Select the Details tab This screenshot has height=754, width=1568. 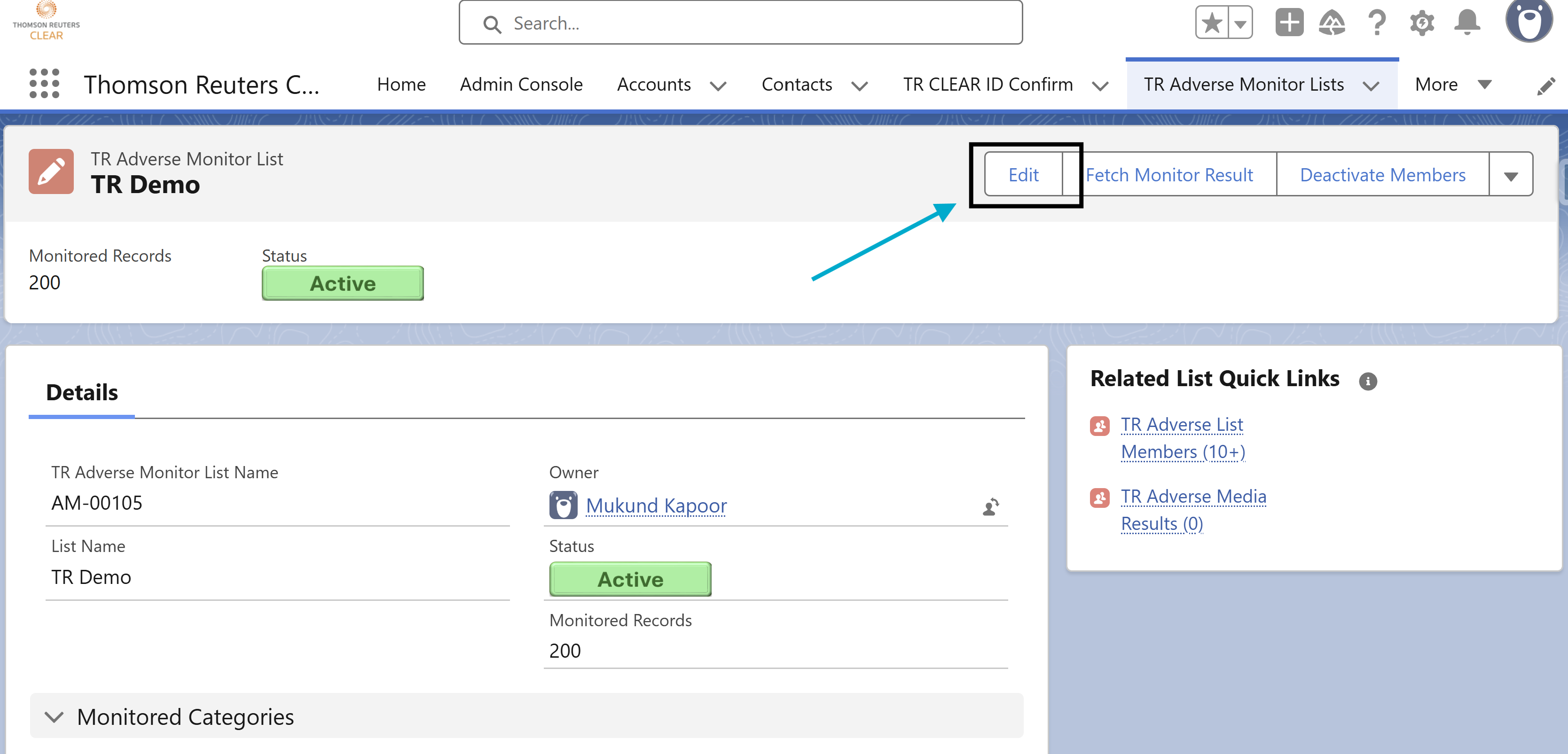point(82,393)
